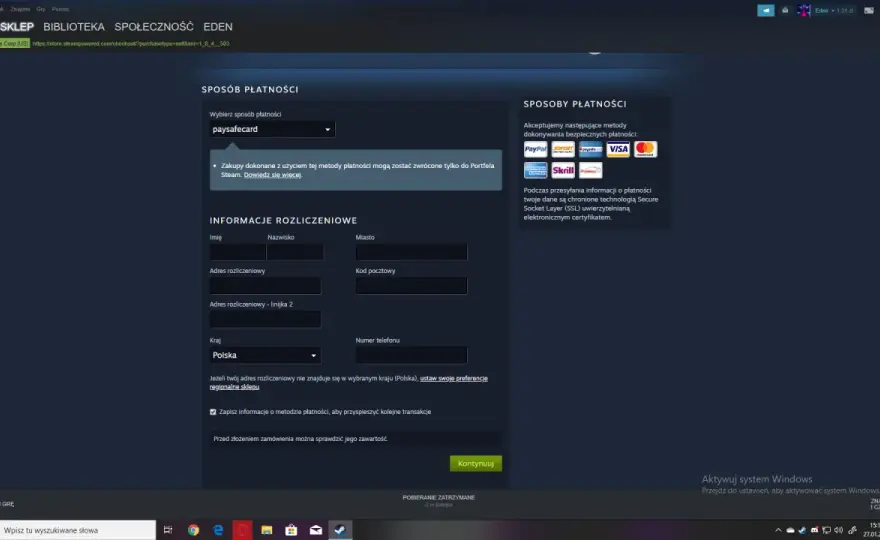Screen dimensions: 880x540
Task: Click the Skrill payment logo
Action: [x=562, y=170]
